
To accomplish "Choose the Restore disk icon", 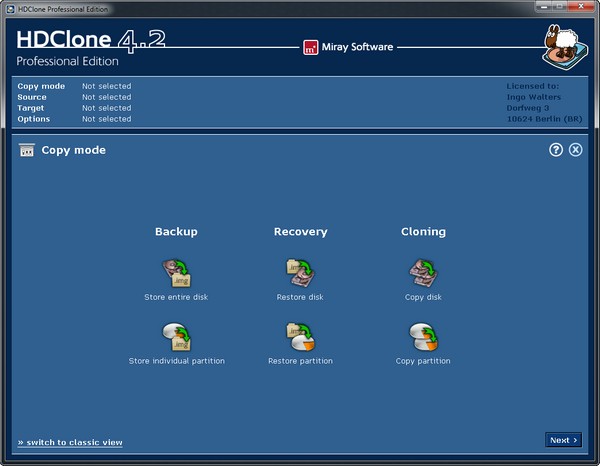I will pyautogui.click(x=300, y=272).
